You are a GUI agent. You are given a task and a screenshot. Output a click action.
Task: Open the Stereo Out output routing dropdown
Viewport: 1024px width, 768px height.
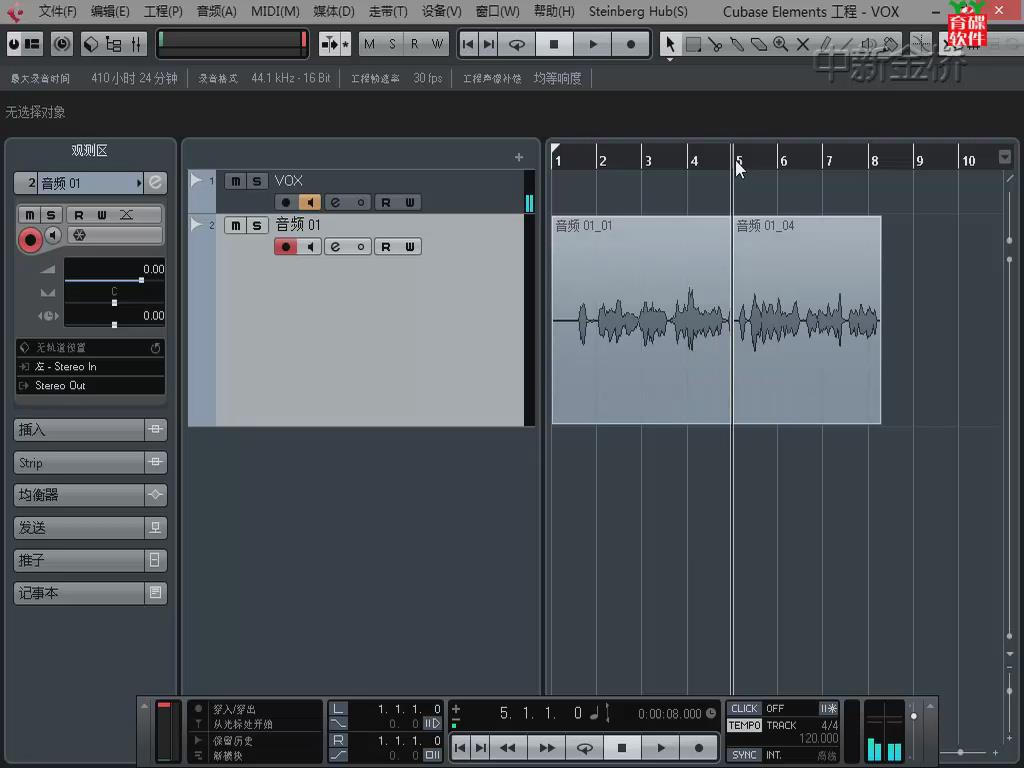pyautogui.click(x=91, y=386)
